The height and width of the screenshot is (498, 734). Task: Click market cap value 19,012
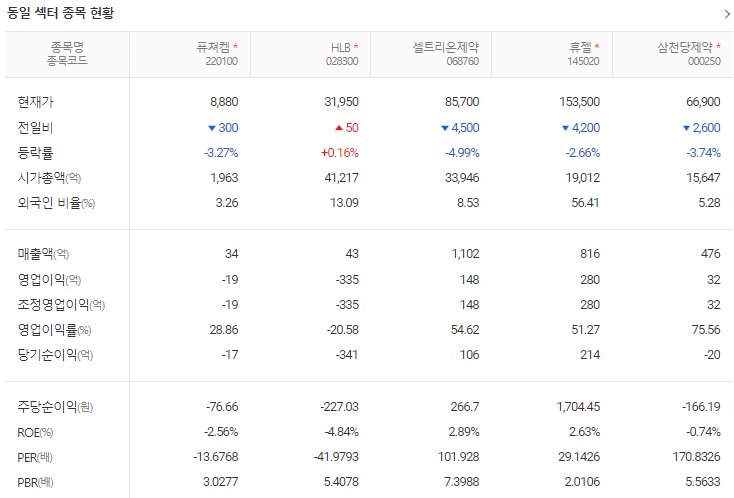click(x=583, y=178)
